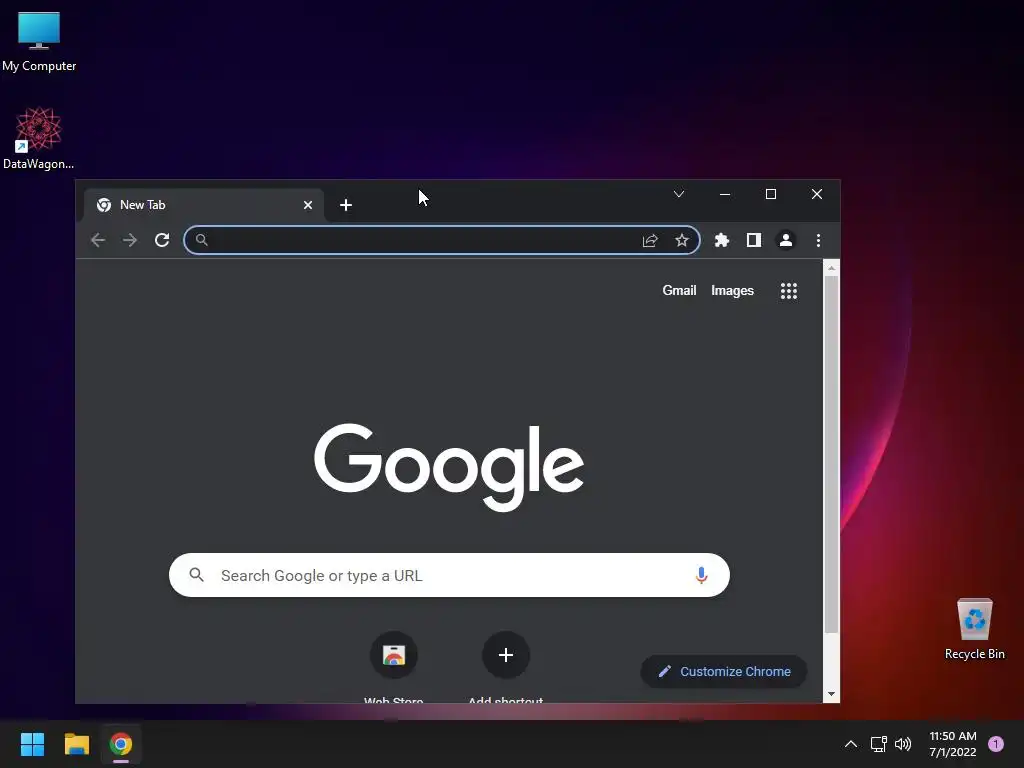Screen dimensions: 1024x768
Task: Toggle the Chrome side panel
Action: [x=754, y=240]
